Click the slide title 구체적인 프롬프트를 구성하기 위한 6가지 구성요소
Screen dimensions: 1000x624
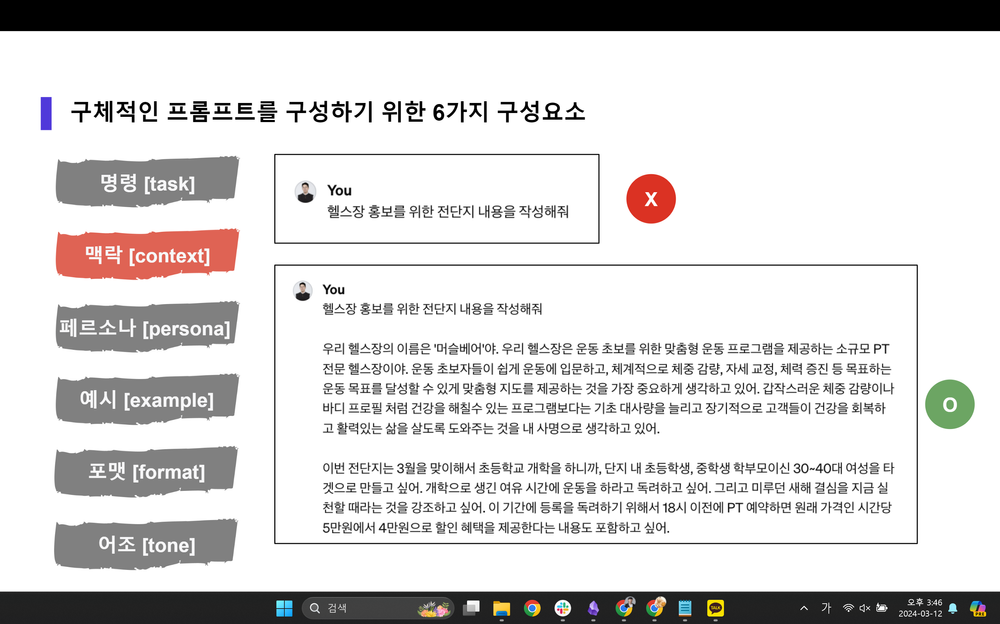[327, 112]
